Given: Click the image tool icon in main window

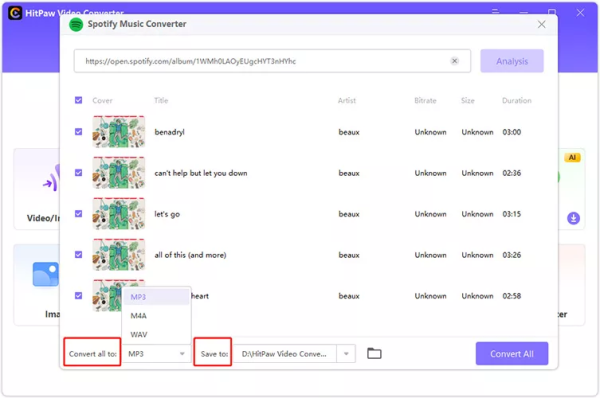Looking at the screenshot, I should point(46,274).
